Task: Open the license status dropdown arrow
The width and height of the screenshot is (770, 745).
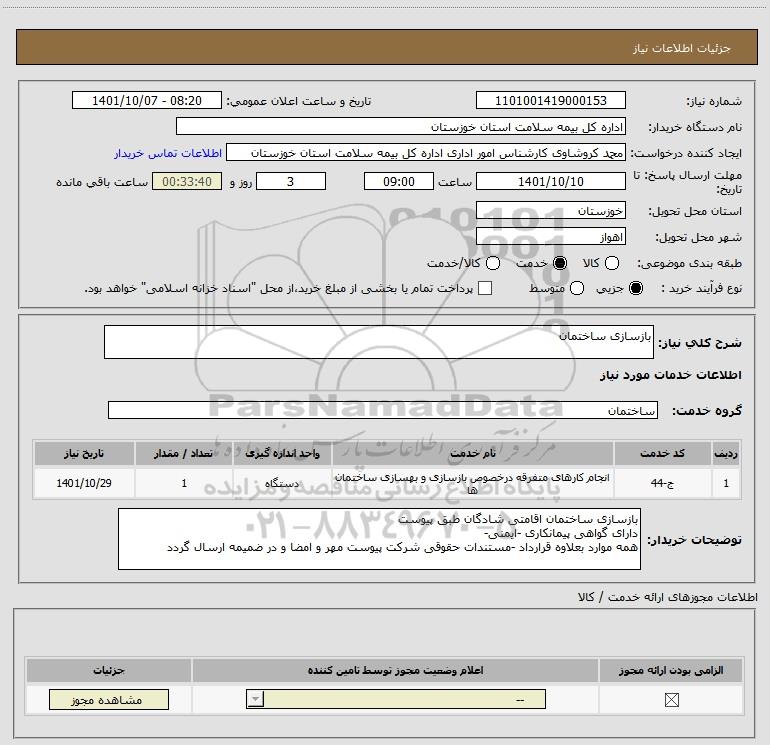Action: [x=255, y=699]
